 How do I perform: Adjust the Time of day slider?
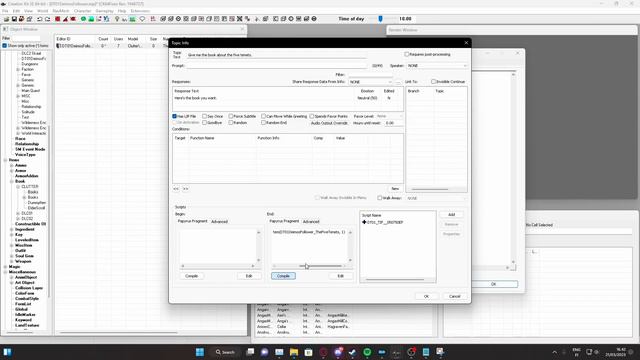(x=380, y=19)
